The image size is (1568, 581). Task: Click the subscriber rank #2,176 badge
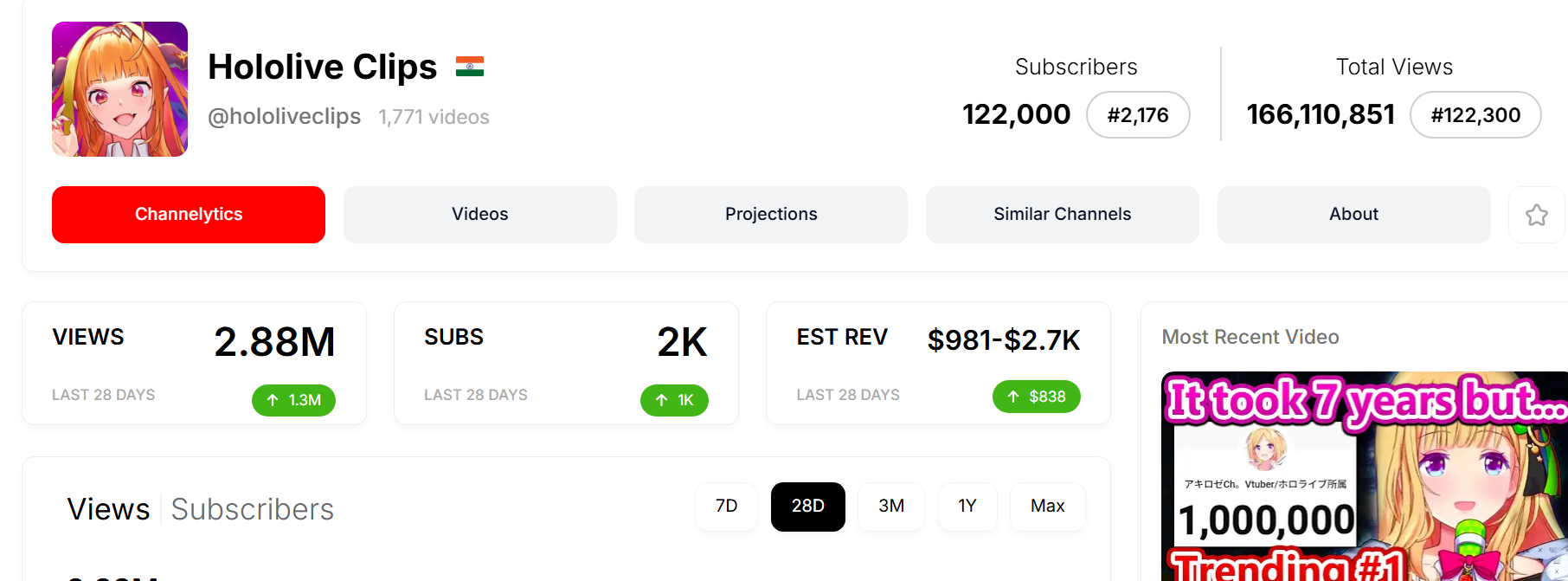pos(1137,115)
